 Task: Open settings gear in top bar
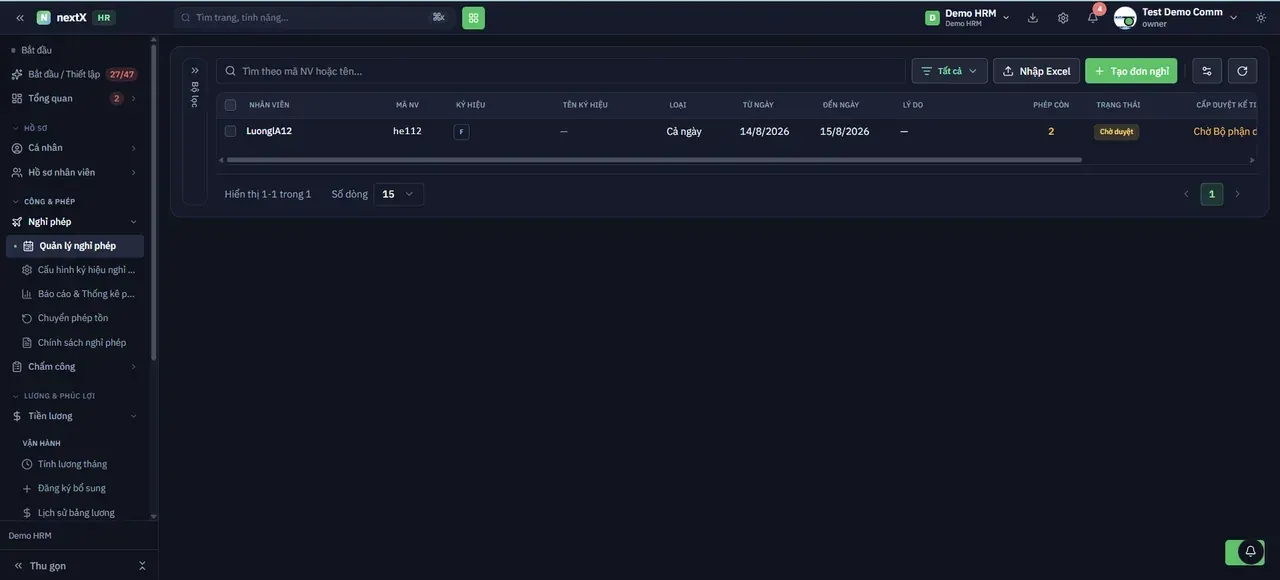[x=1063, y=18]
